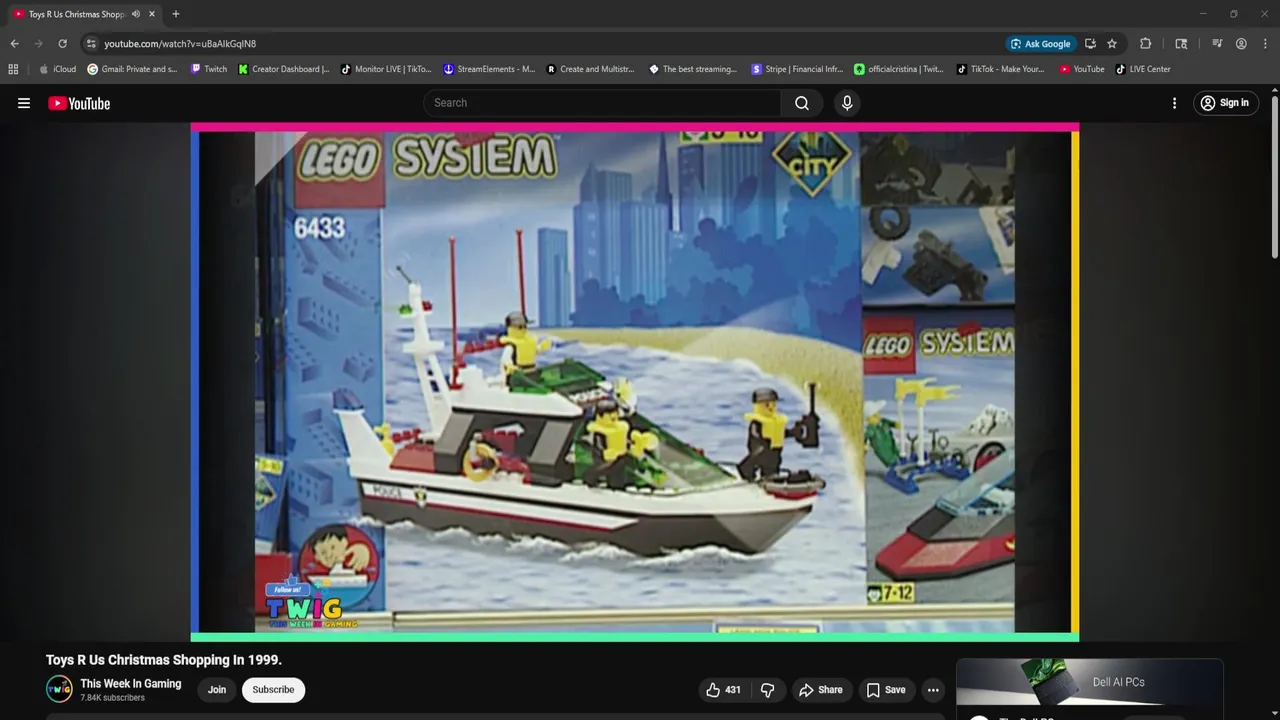Open browser extensions puzzle icon
The height and width of the screenshot is (720, 1280).
1146,44
